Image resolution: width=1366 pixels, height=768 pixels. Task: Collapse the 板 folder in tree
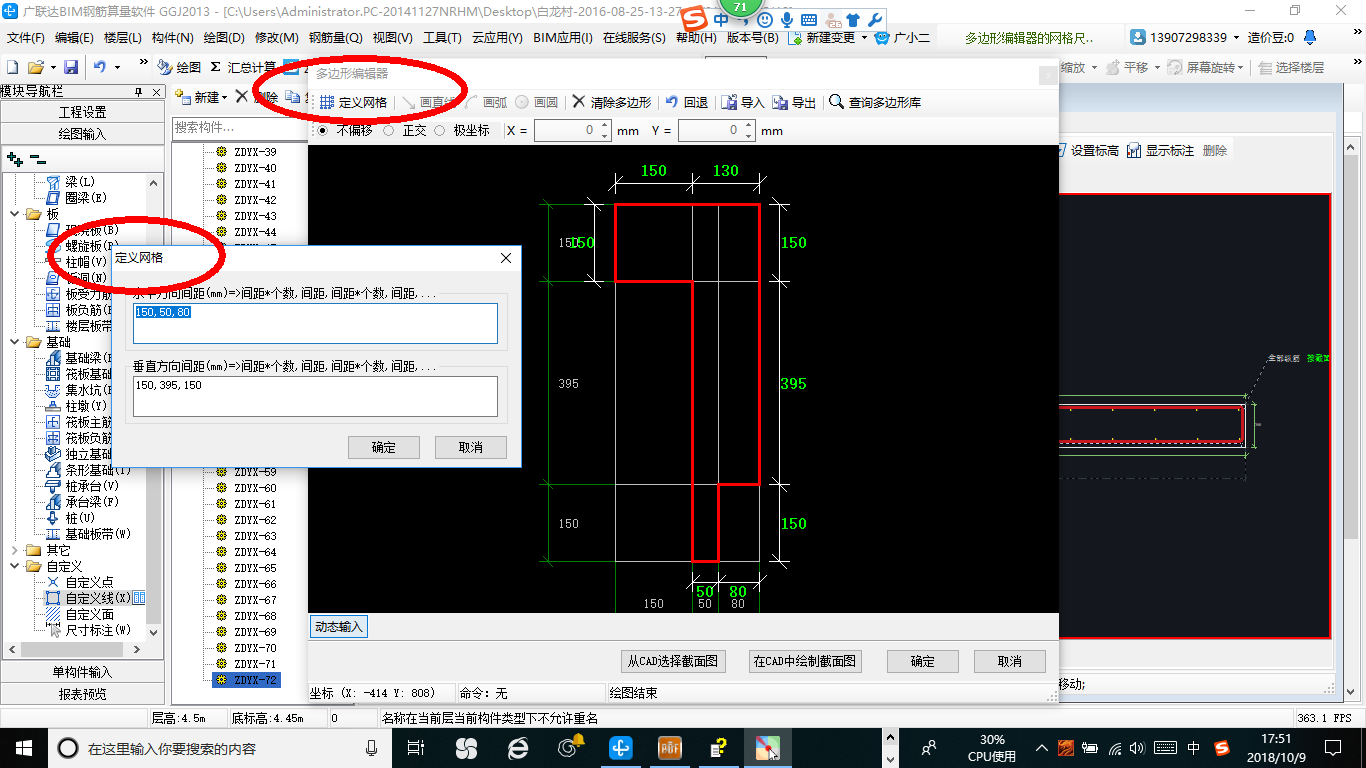pos(15,214)
